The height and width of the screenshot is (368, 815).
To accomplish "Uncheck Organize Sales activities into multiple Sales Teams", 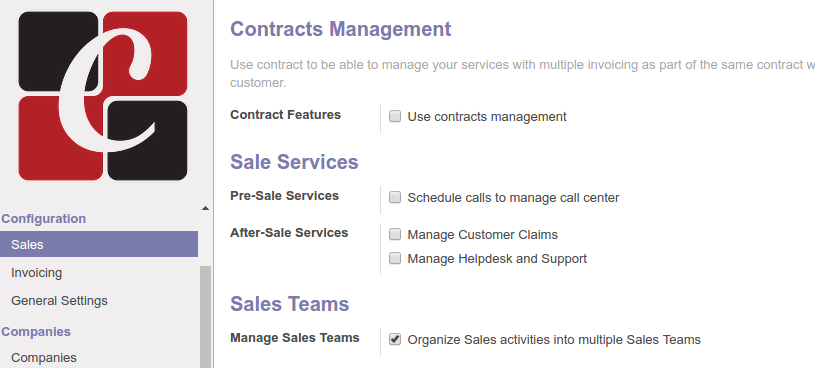I will [x=395, y=339].
